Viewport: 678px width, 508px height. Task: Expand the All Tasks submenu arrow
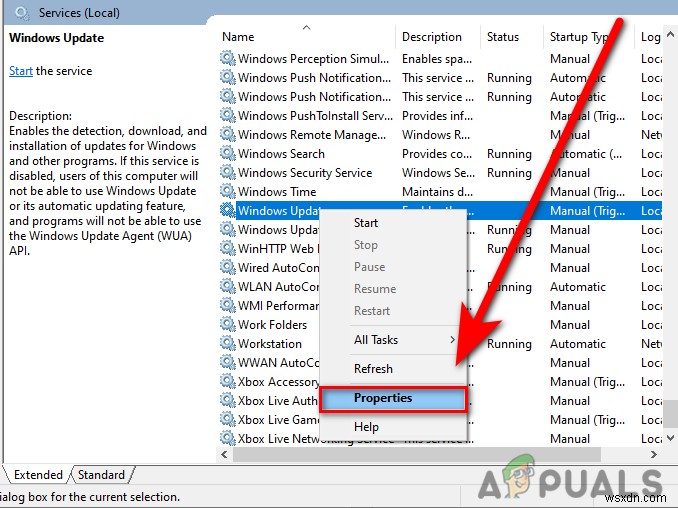pos(452,340)
